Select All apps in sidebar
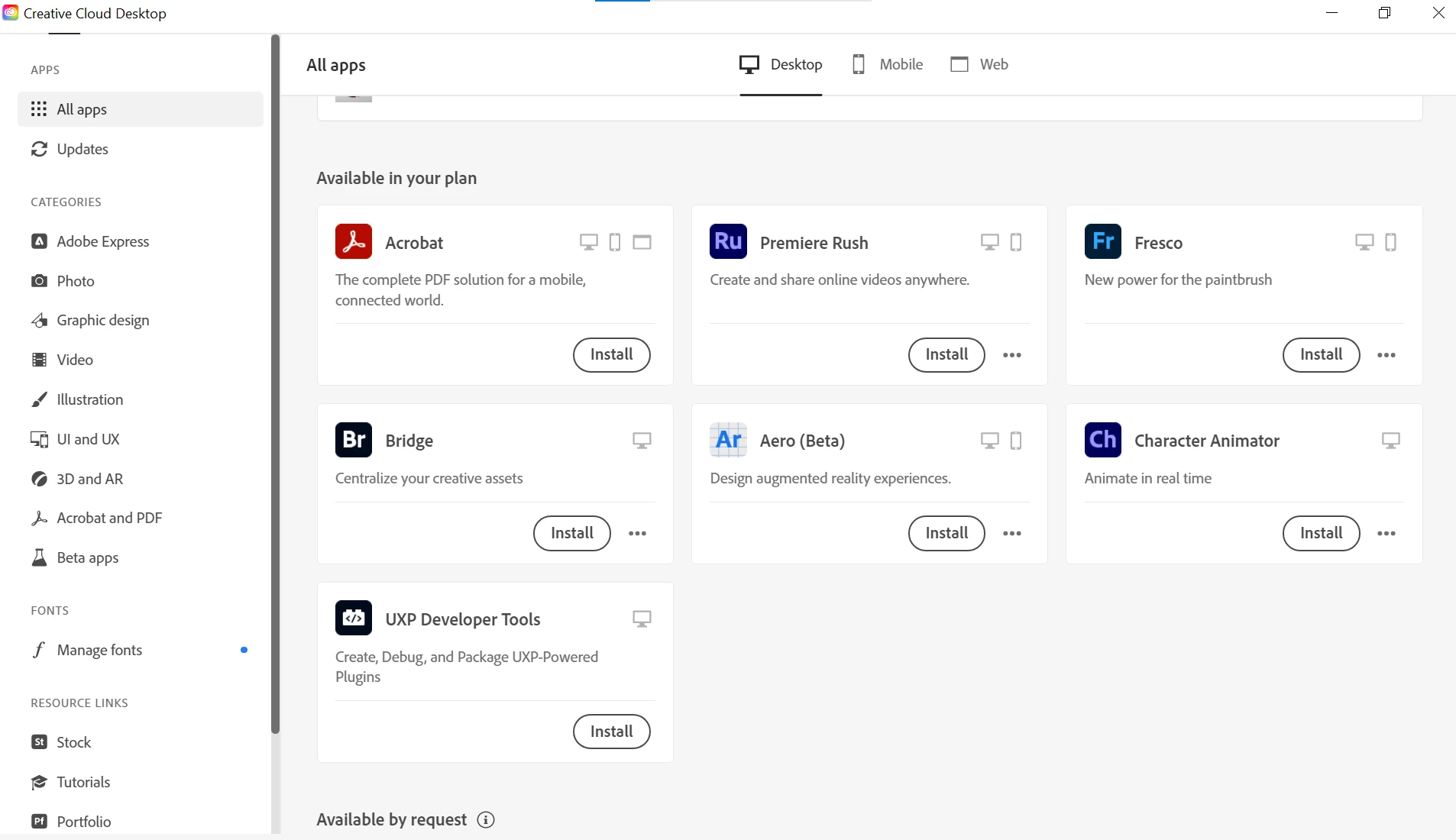This screenshot has height=840, width=1456. pyautogui.click(x=141, y=109)
